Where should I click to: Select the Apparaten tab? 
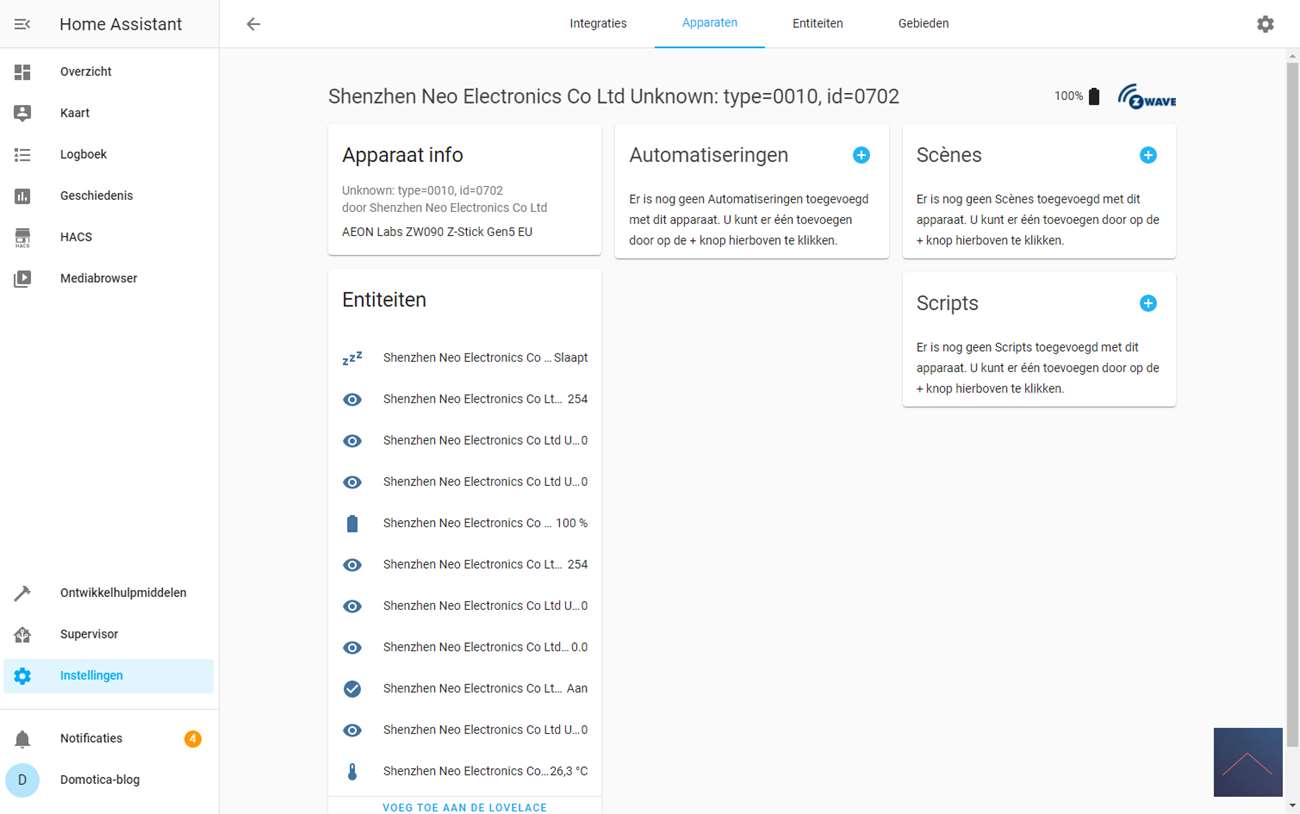click(710, 24)
